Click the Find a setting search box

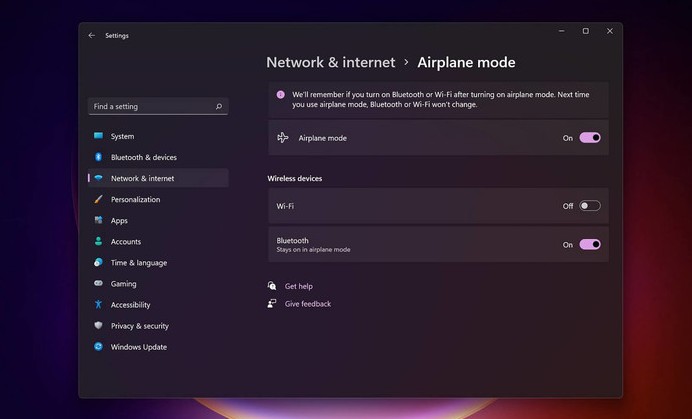(158, 106)
